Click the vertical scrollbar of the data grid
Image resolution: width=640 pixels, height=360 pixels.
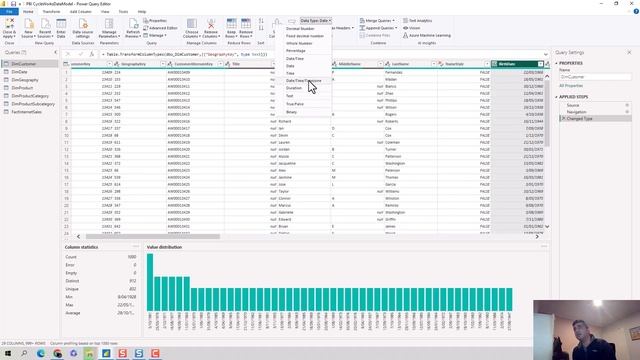coord(547,114)
